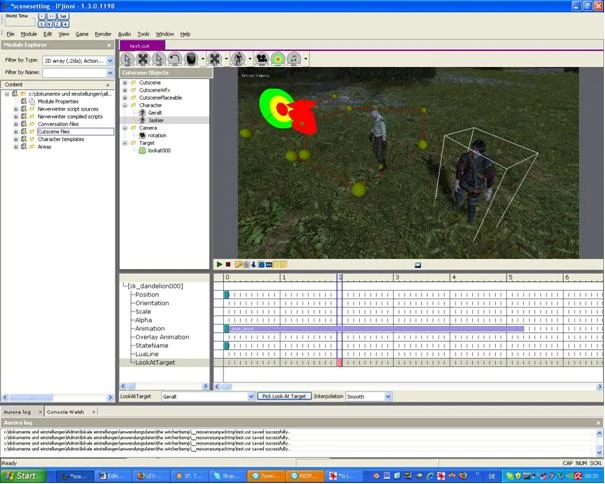Open the Window menu
The image size is (605, 484).
(165, 34)
